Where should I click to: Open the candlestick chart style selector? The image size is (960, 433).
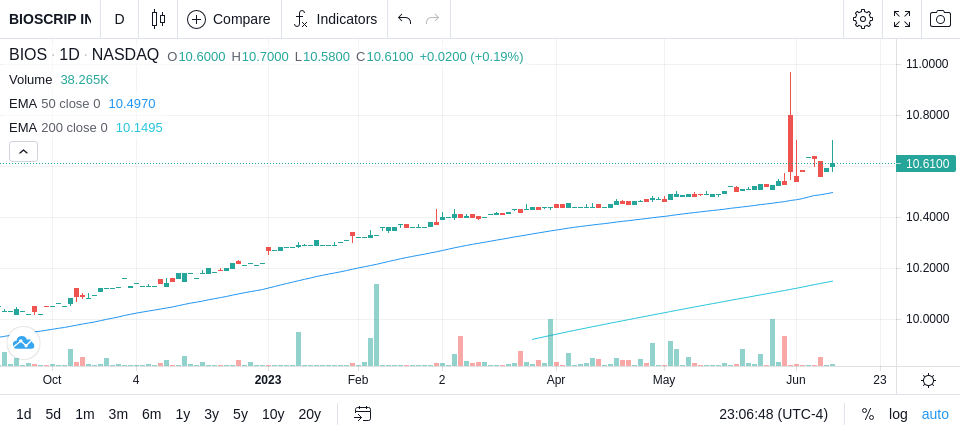tap(158, 19)
